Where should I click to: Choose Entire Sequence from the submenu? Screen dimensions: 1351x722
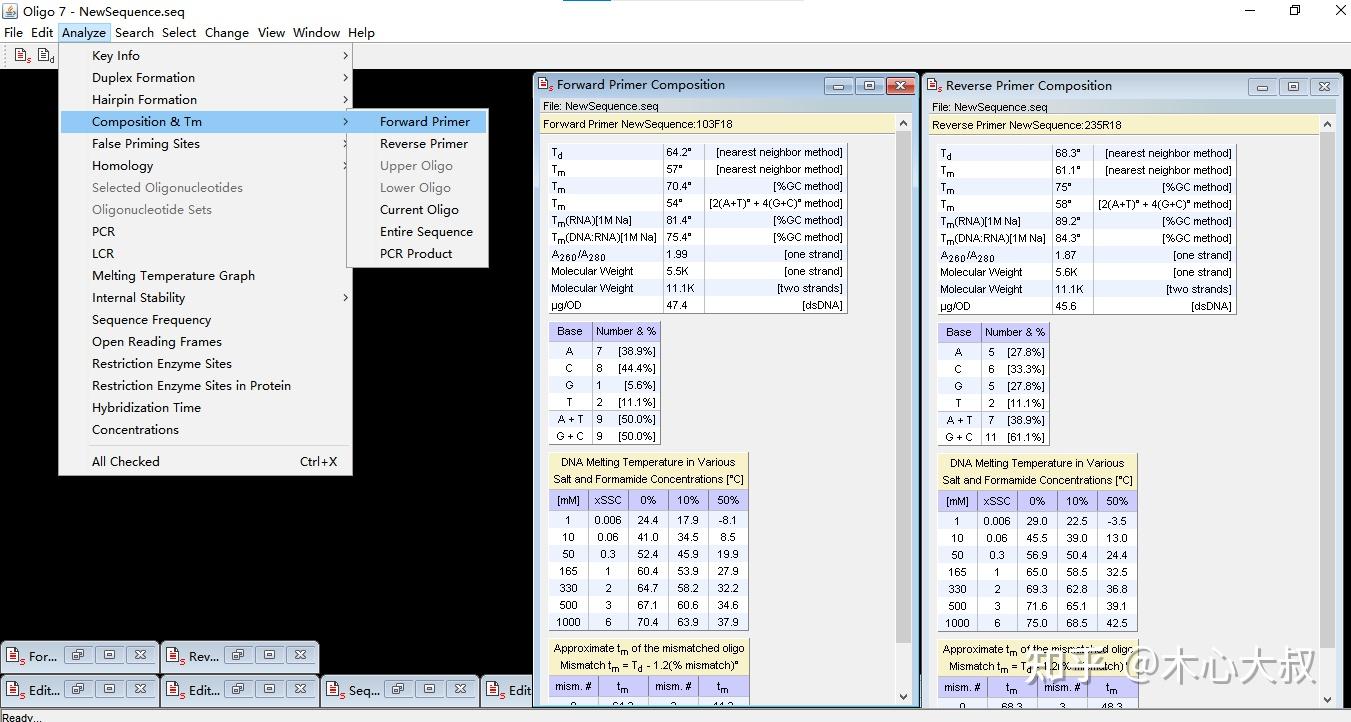(417, 232)
